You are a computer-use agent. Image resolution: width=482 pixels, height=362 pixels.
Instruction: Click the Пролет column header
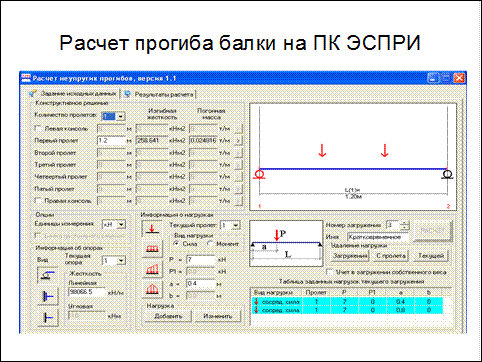pyautogui.click(x=316, y=292)
